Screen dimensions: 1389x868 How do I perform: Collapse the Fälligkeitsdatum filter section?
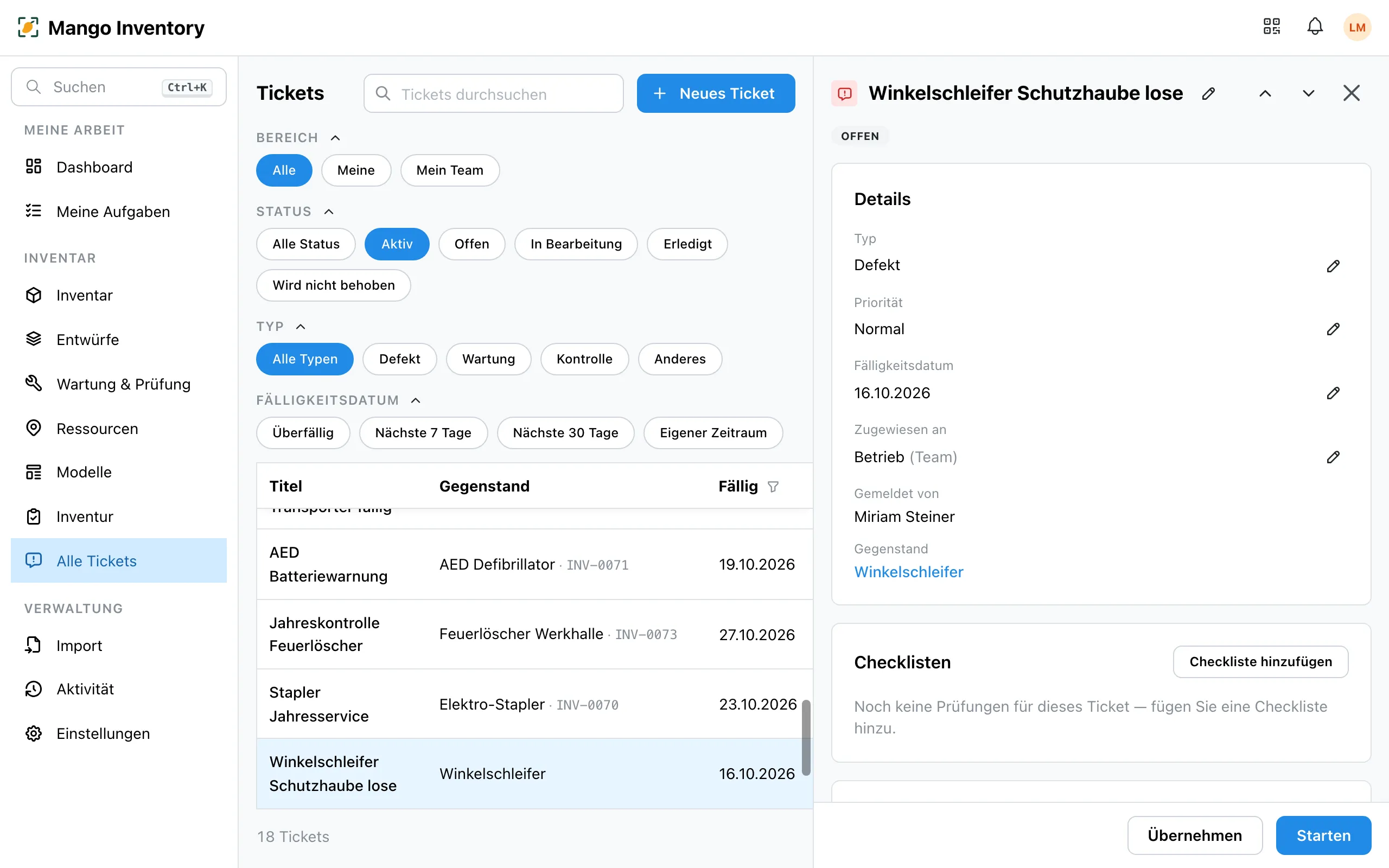pos(416,401)
